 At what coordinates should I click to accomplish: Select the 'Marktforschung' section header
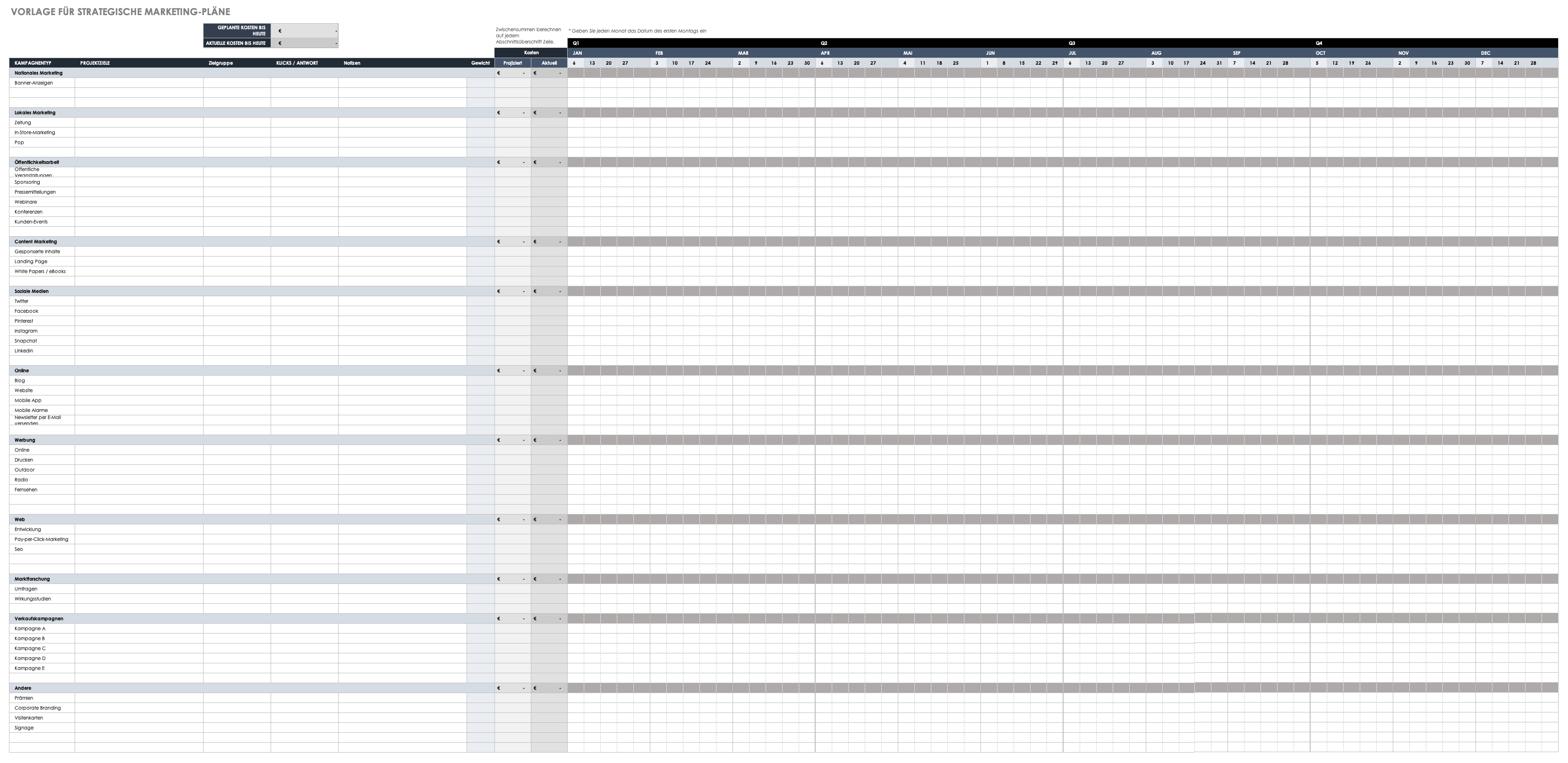point(251,578)
